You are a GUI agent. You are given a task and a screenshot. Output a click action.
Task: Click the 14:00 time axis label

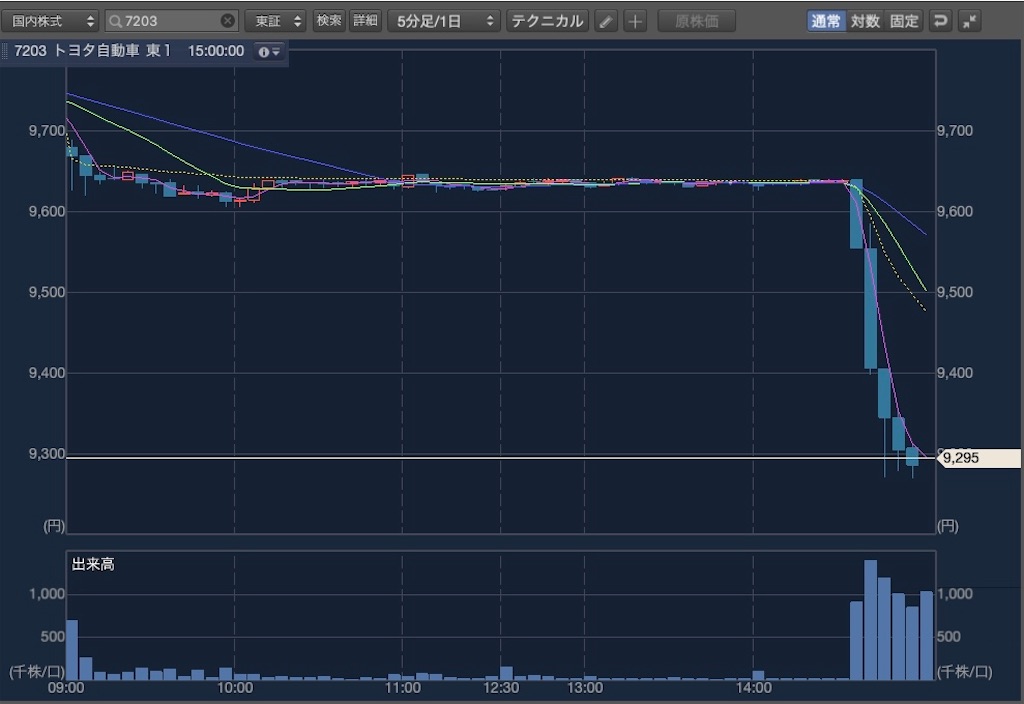pyautogui.click(x=753, y=688)
